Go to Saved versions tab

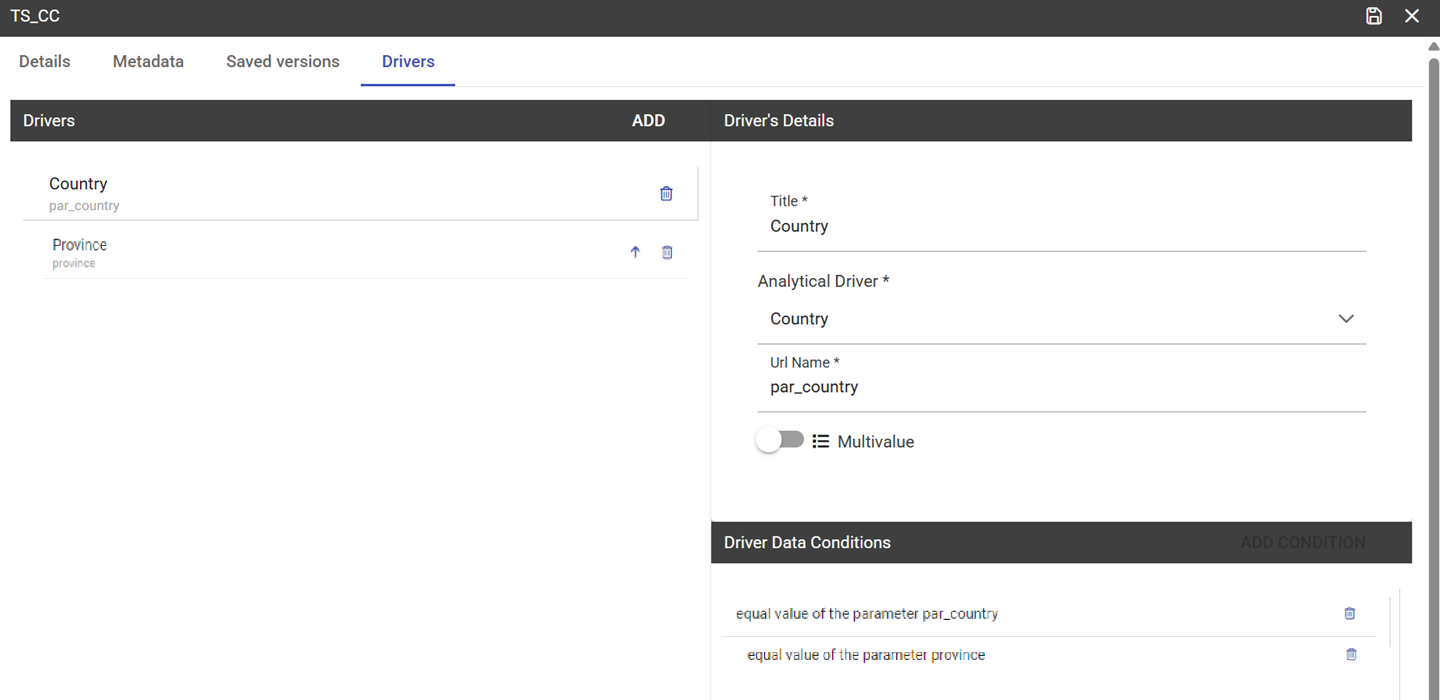coord(283,62)
